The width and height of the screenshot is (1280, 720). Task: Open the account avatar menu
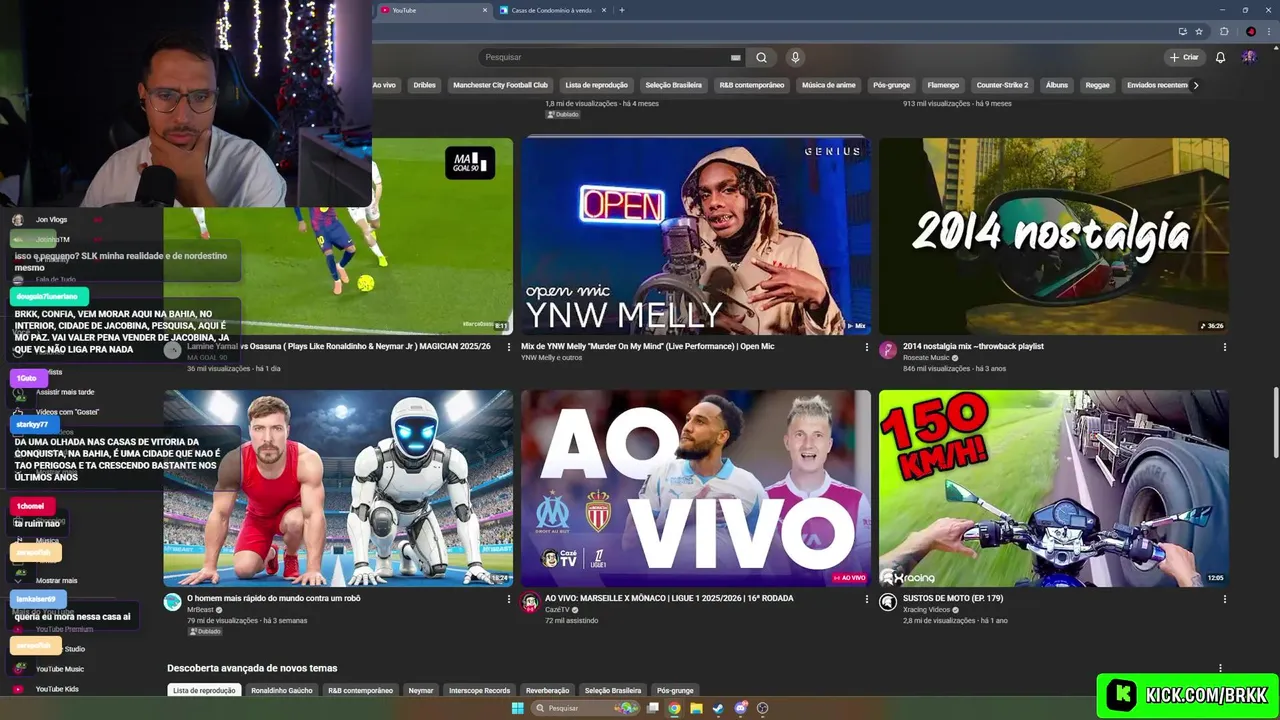[x=1249, y=57]
